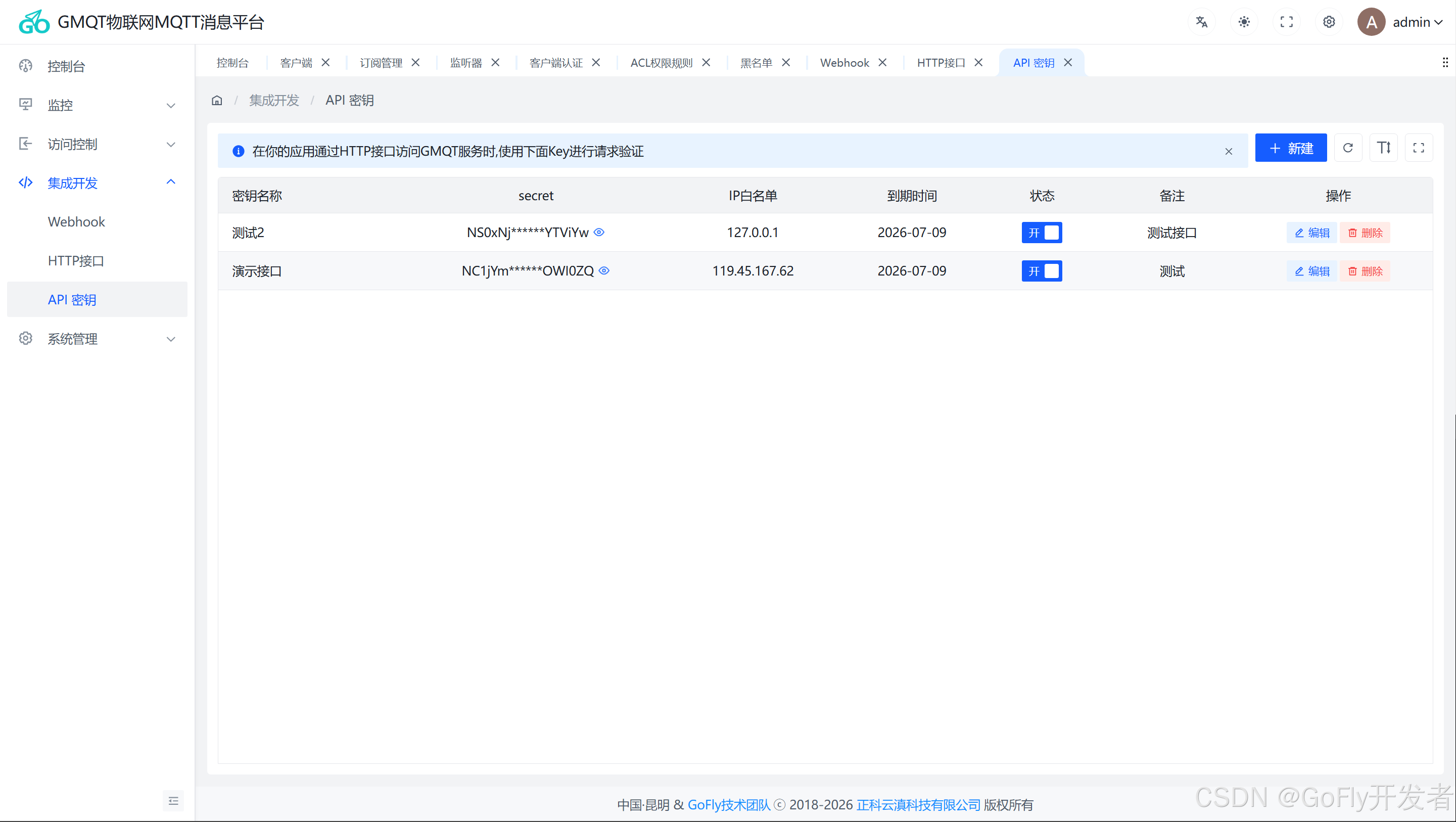
Task: Click the 到期时间 column header
Action: (912, 196)
